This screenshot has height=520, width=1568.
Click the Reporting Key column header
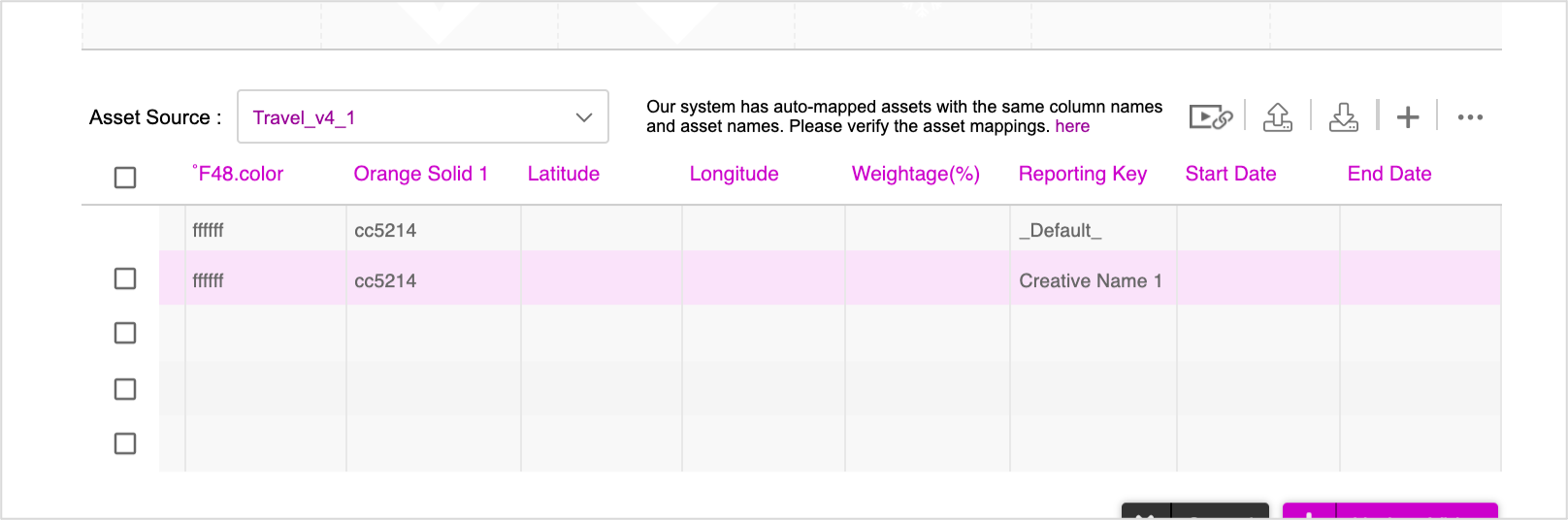[x=1083, y=174]
